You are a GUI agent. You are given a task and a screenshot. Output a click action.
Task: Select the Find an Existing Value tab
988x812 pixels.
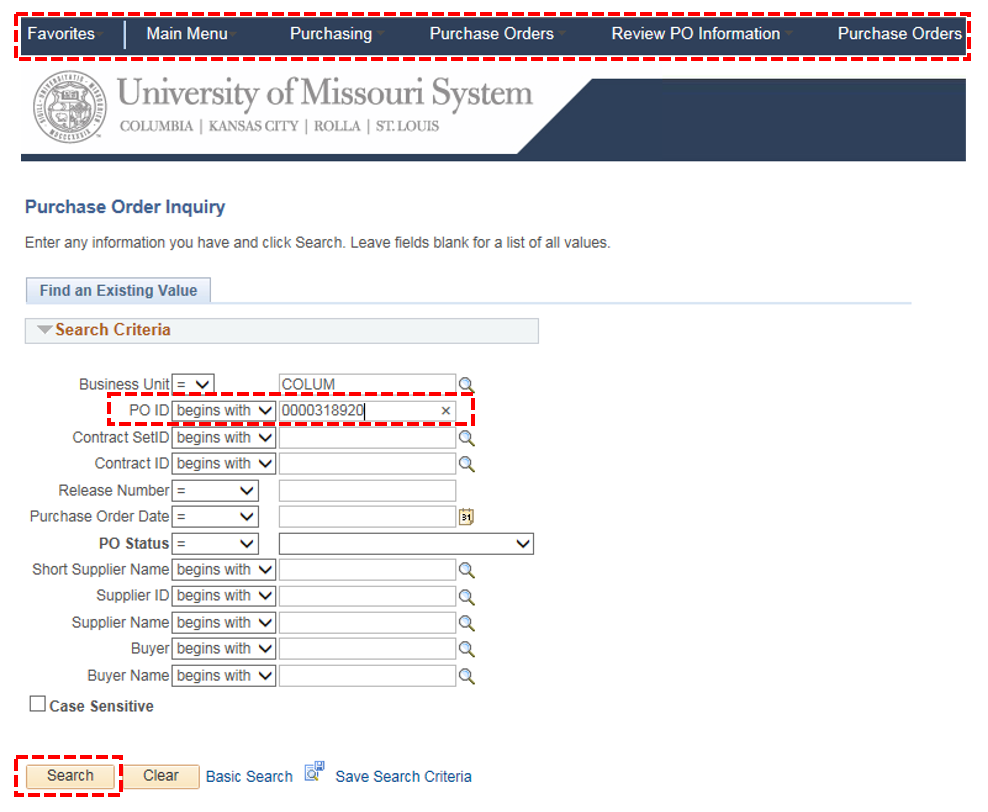(118, 290)
